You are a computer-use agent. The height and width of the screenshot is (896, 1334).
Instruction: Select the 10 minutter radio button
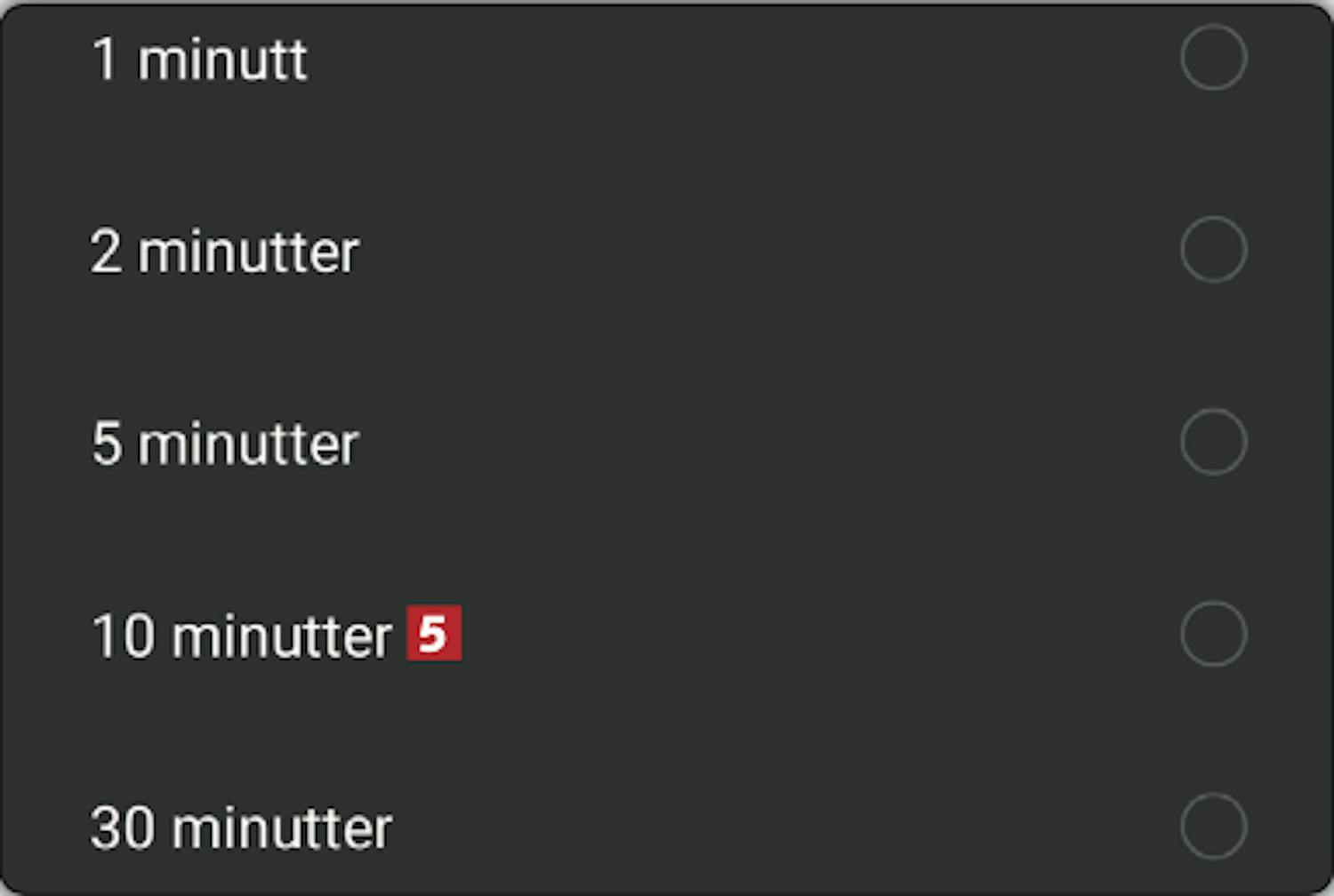[x=1214, y=634]
